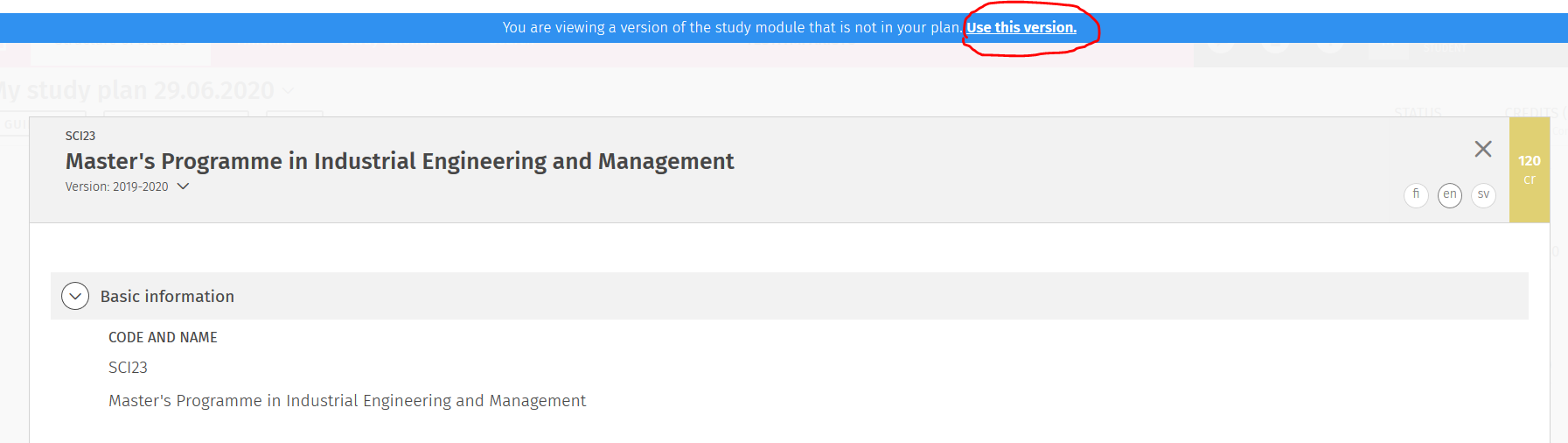Close the study module details panel

click(x=1482, y=149)
